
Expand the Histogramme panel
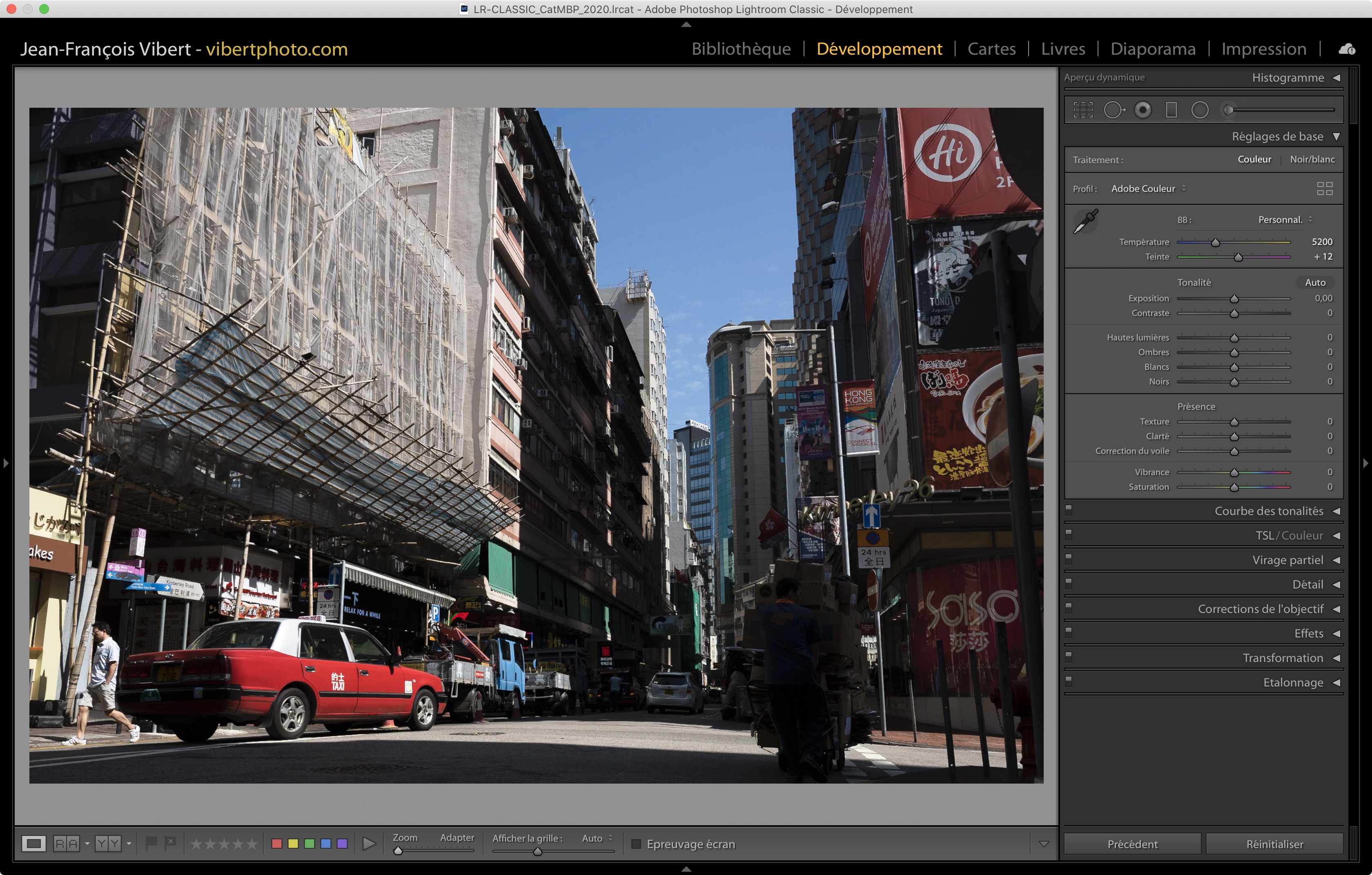click(1336, 78)
